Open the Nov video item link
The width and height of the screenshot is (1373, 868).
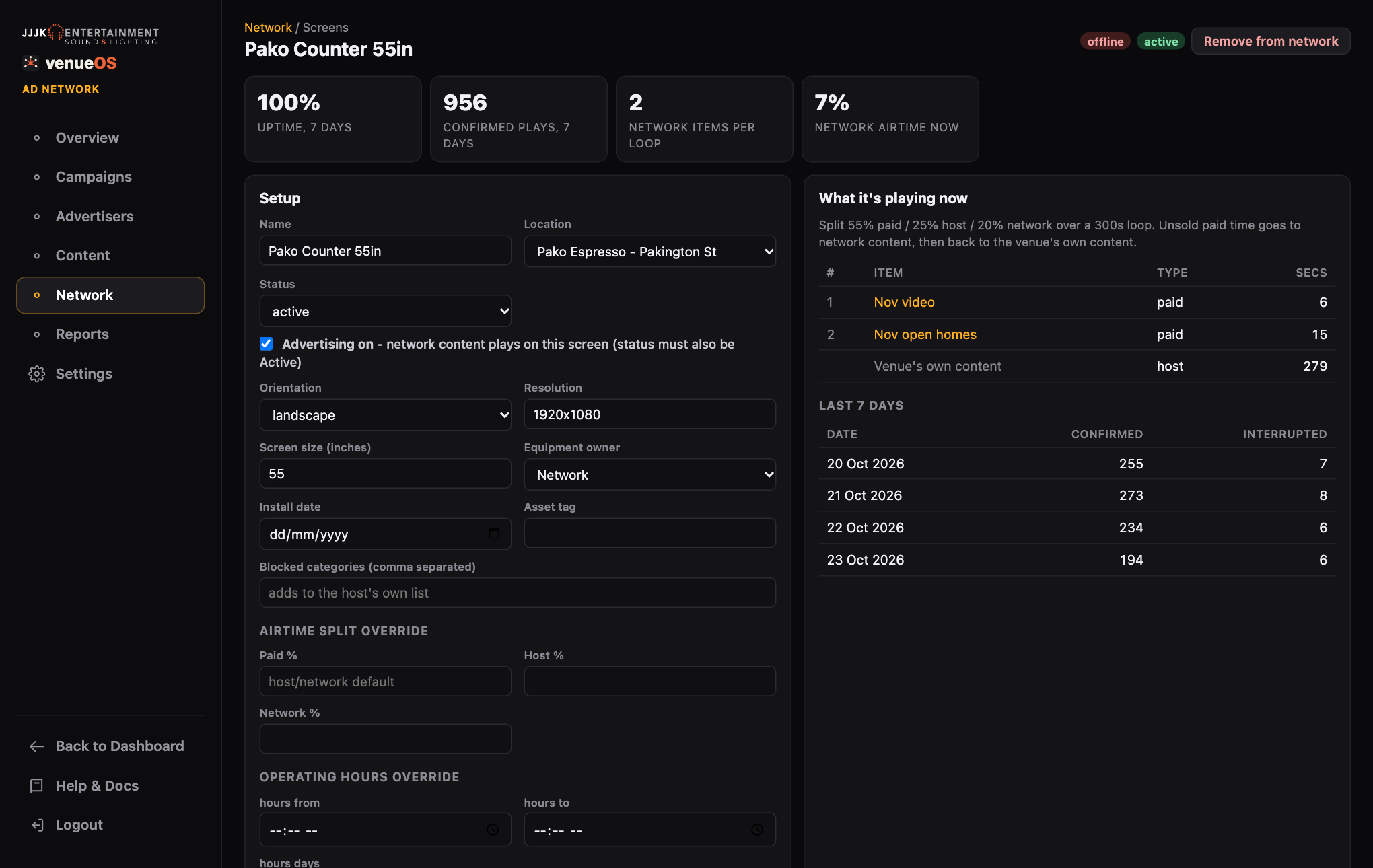coord(904,302)
